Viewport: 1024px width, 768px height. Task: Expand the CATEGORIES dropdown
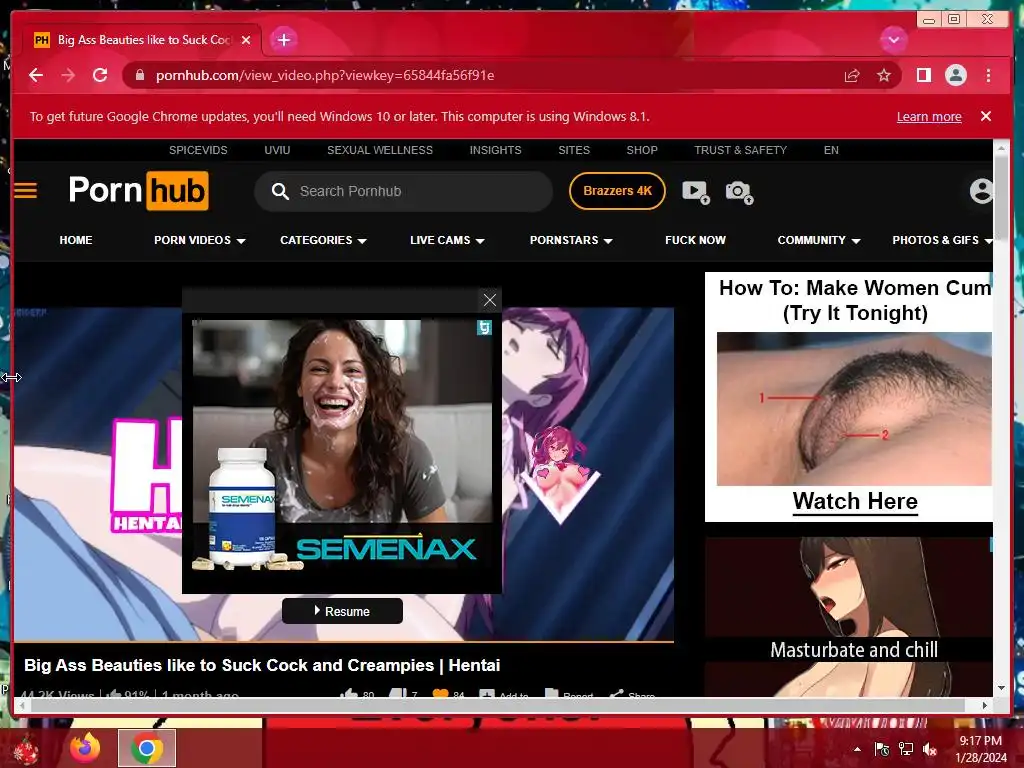(x=323, y=240)
